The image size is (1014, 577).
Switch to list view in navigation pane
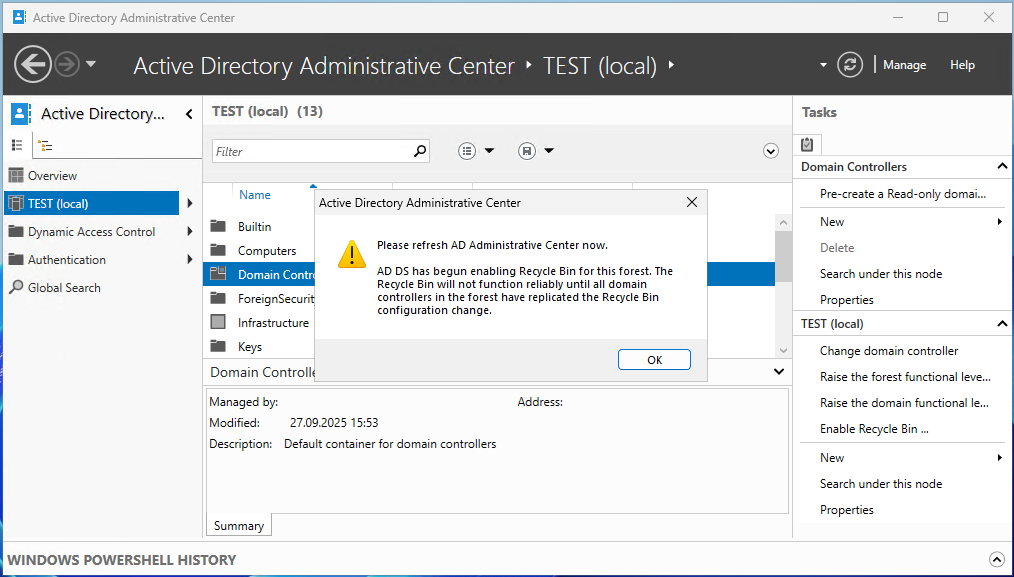17,145
